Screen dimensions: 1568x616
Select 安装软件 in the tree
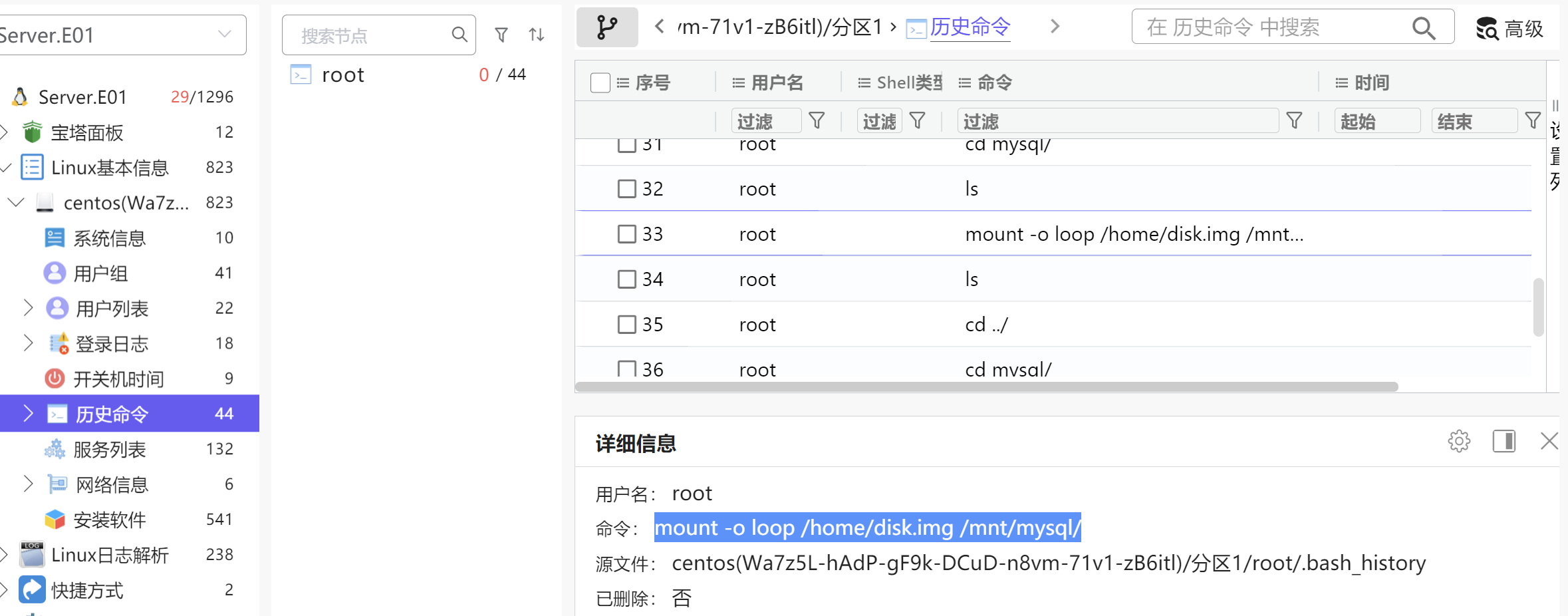point(109,520)
